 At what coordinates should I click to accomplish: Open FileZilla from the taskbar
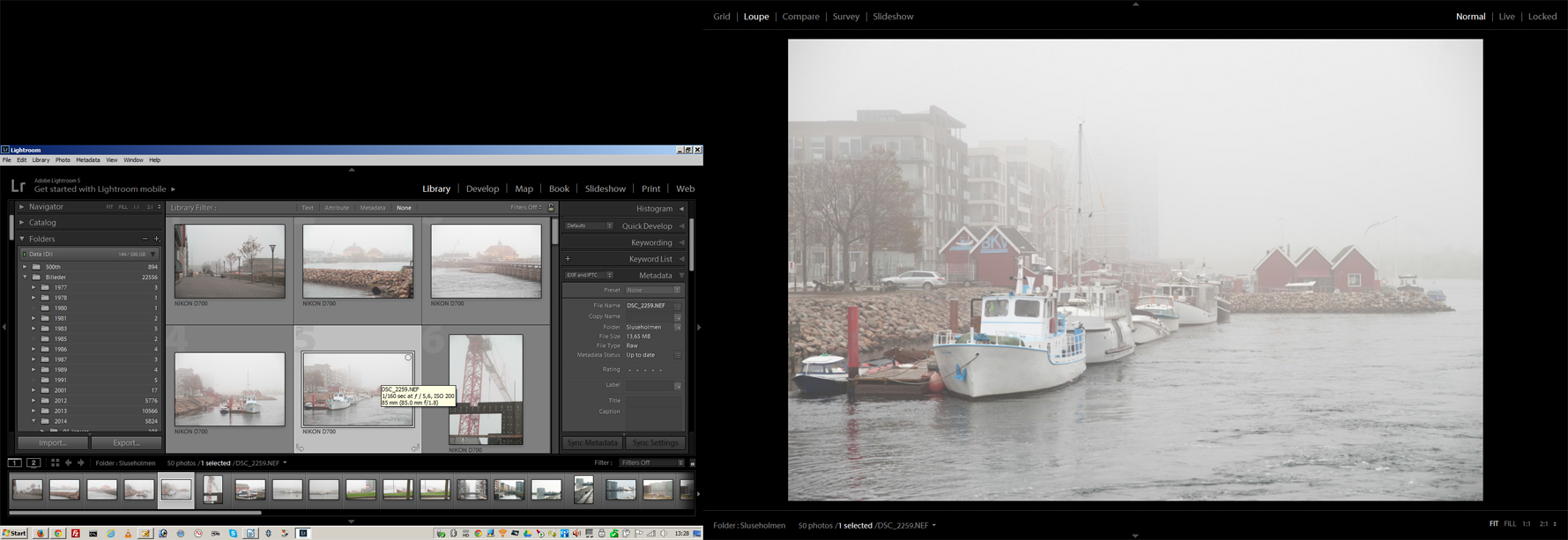(76, 533)
